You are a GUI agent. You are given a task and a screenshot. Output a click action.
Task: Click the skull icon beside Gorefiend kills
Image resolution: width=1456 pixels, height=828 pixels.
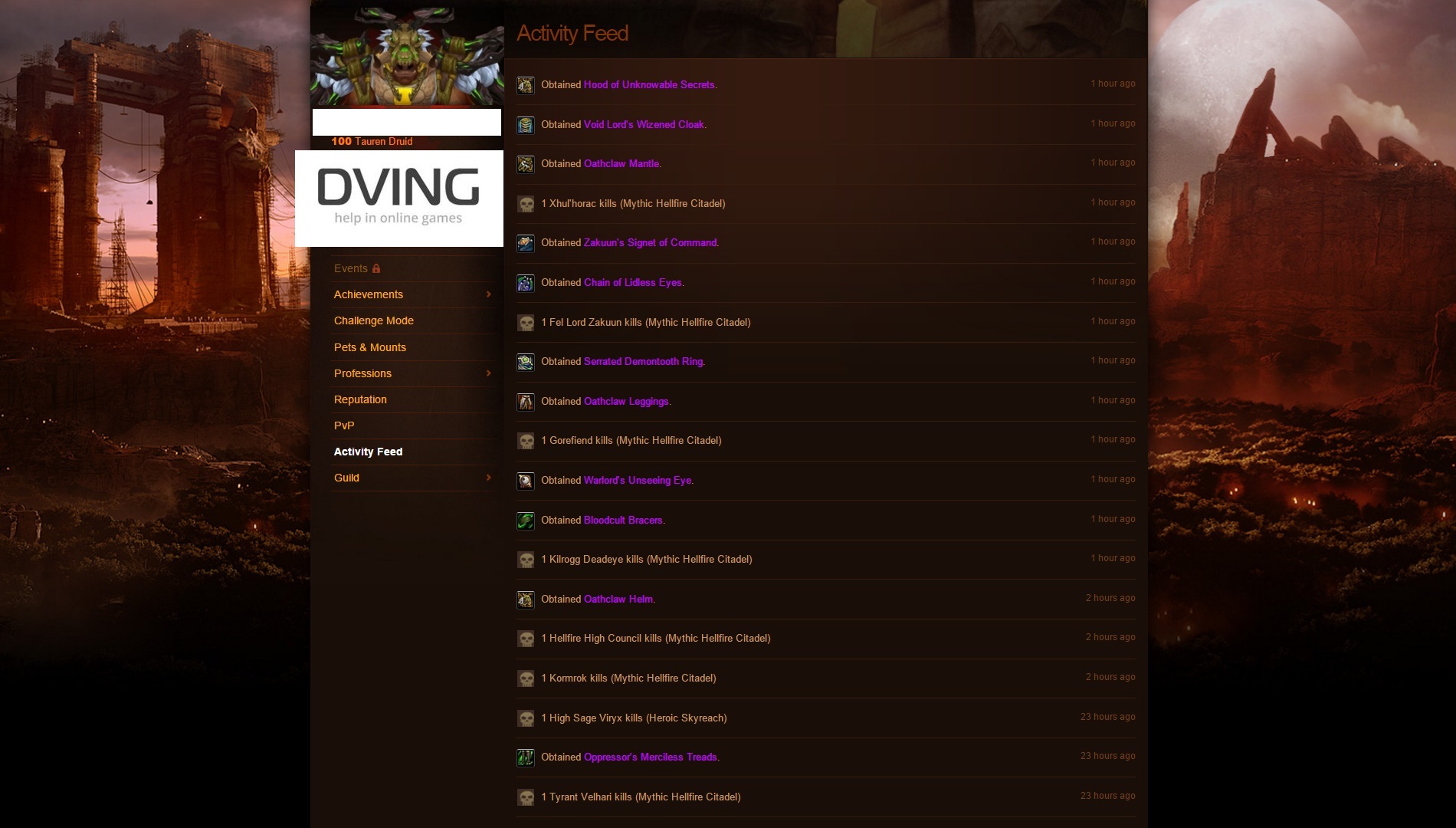[525, 441]
